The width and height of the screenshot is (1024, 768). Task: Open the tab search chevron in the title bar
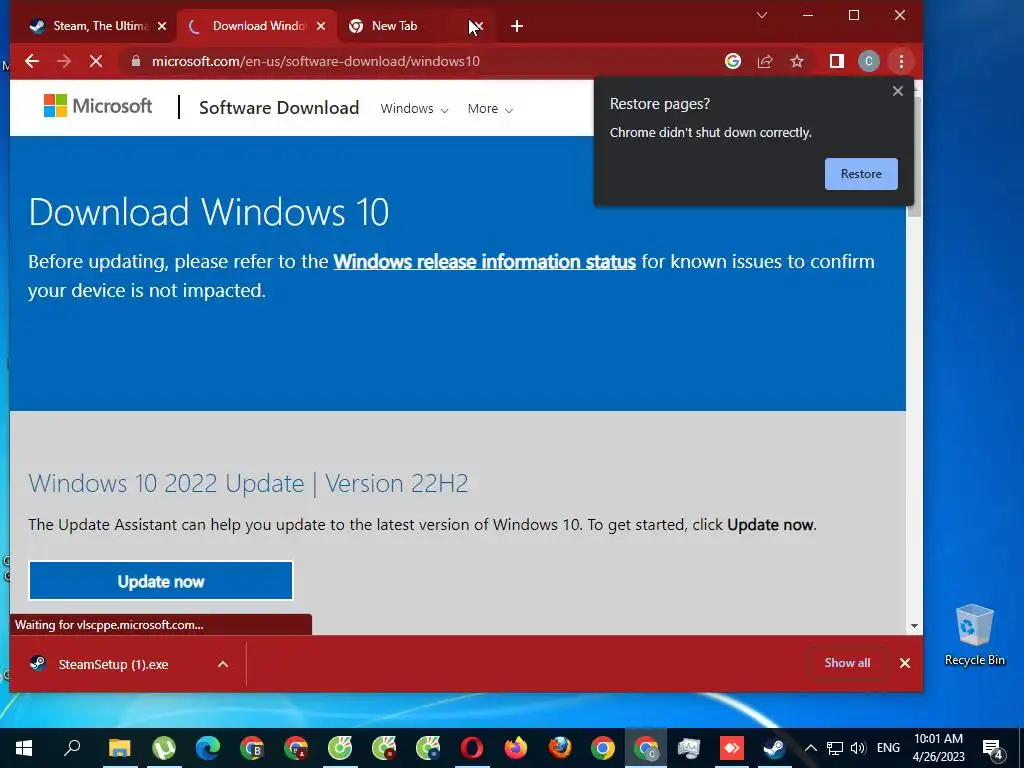pos(761,15)
